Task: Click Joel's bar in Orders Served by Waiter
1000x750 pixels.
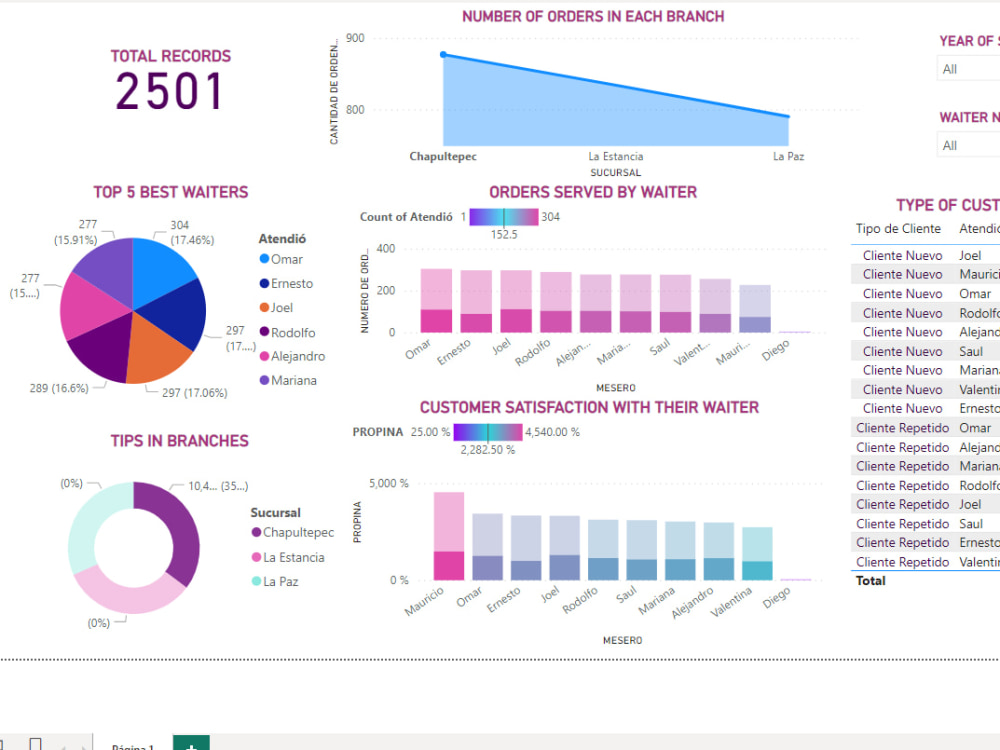Action: 516,301
